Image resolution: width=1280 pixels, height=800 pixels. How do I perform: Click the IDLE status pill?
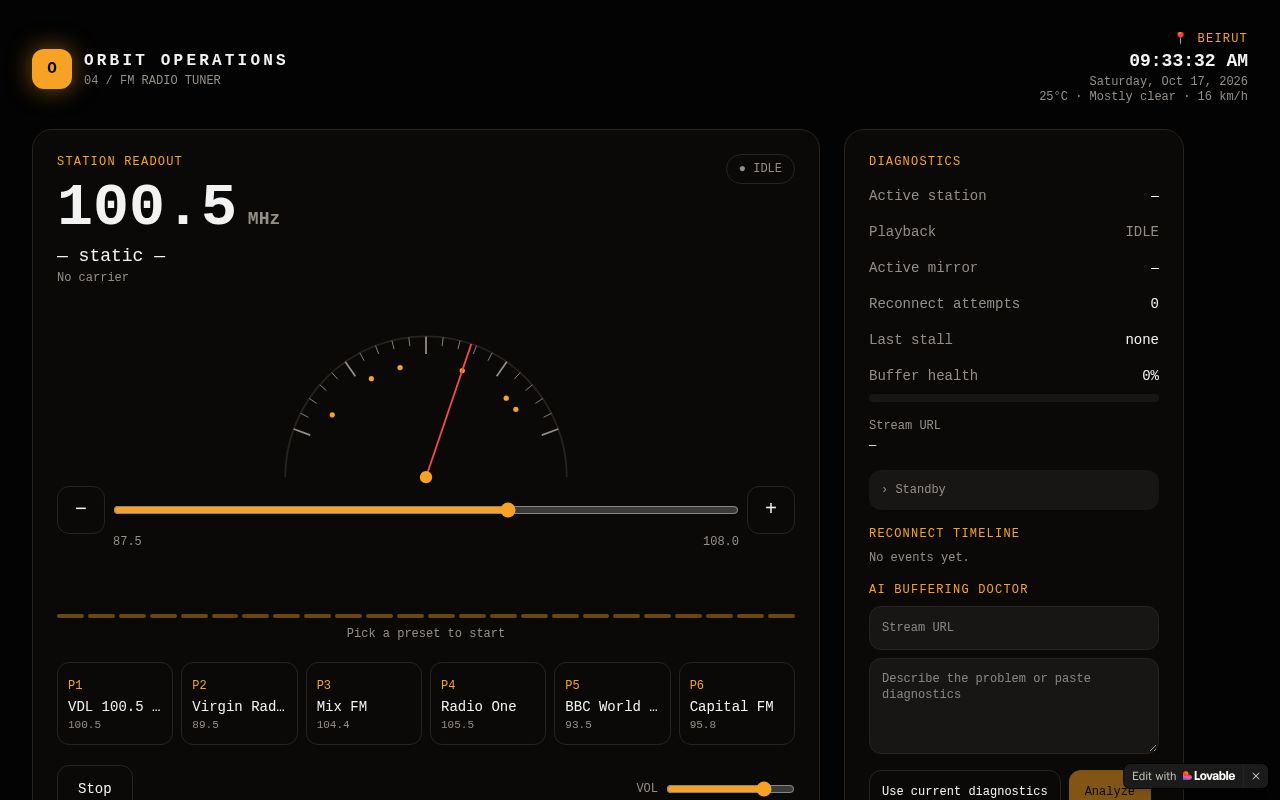760,169
